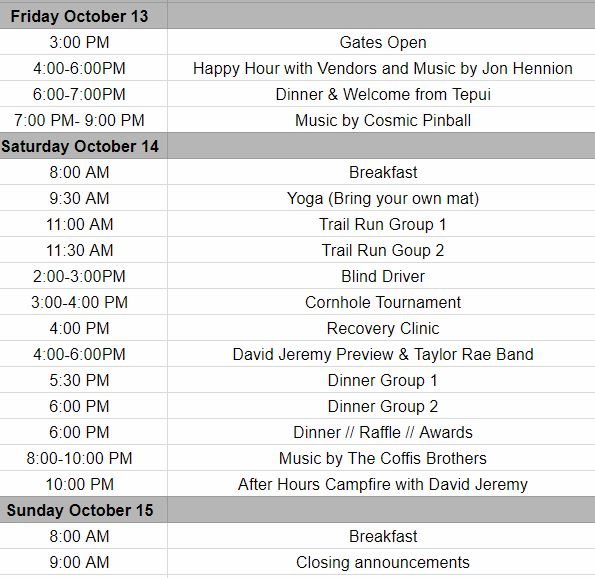Select the Dinner Group 2 cell

381,406
